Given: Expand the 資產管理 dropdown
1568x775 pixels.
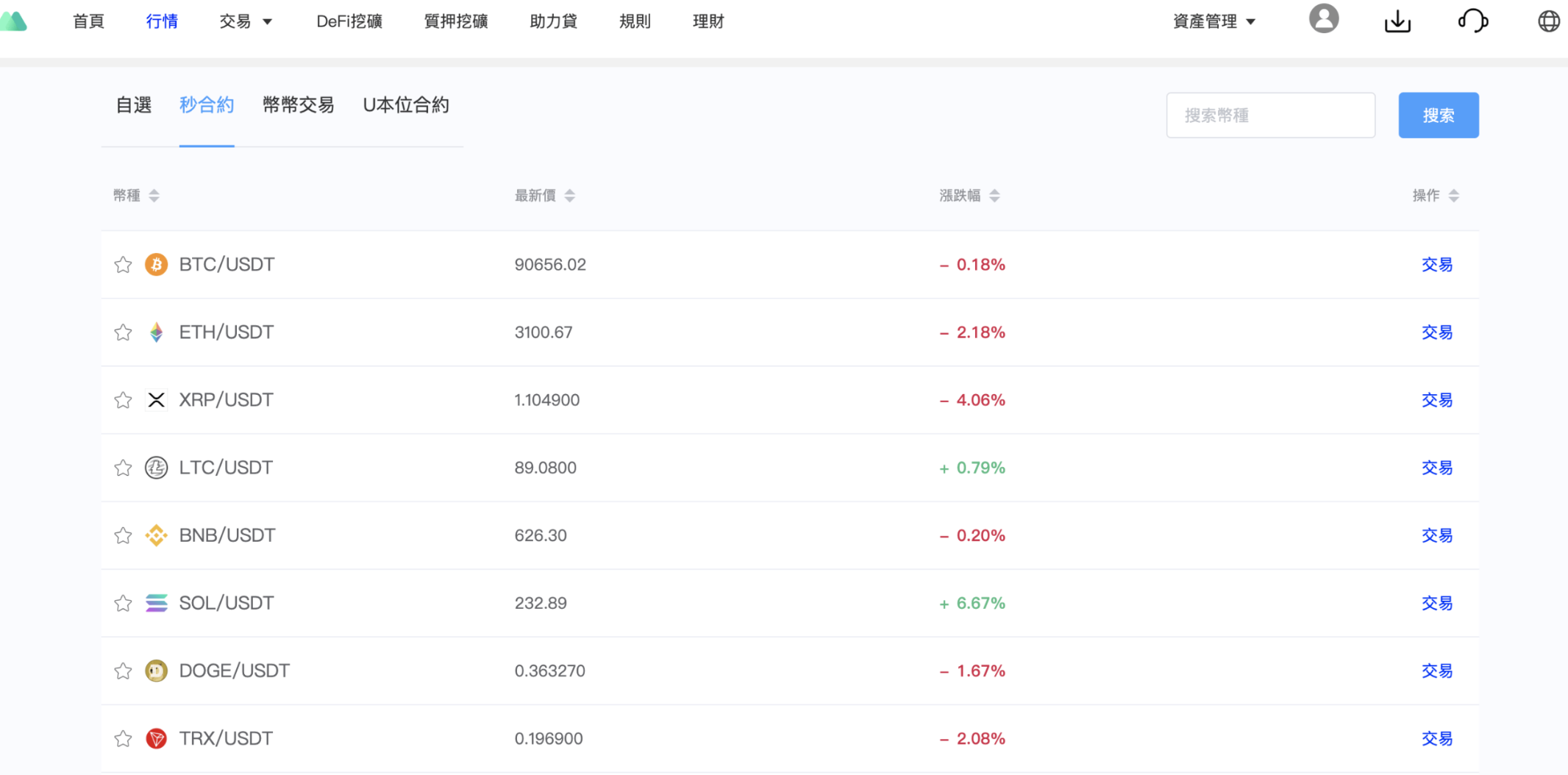Looking at the screenshot, I should coord(1214,21).
